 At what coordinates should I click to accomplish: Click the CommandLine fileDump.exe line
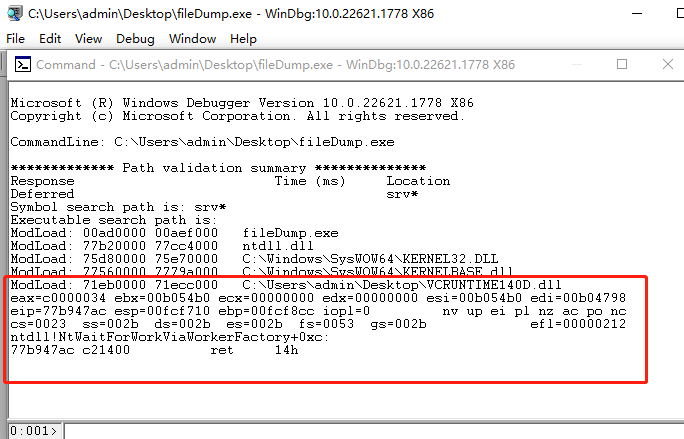(x=202, y=142)
